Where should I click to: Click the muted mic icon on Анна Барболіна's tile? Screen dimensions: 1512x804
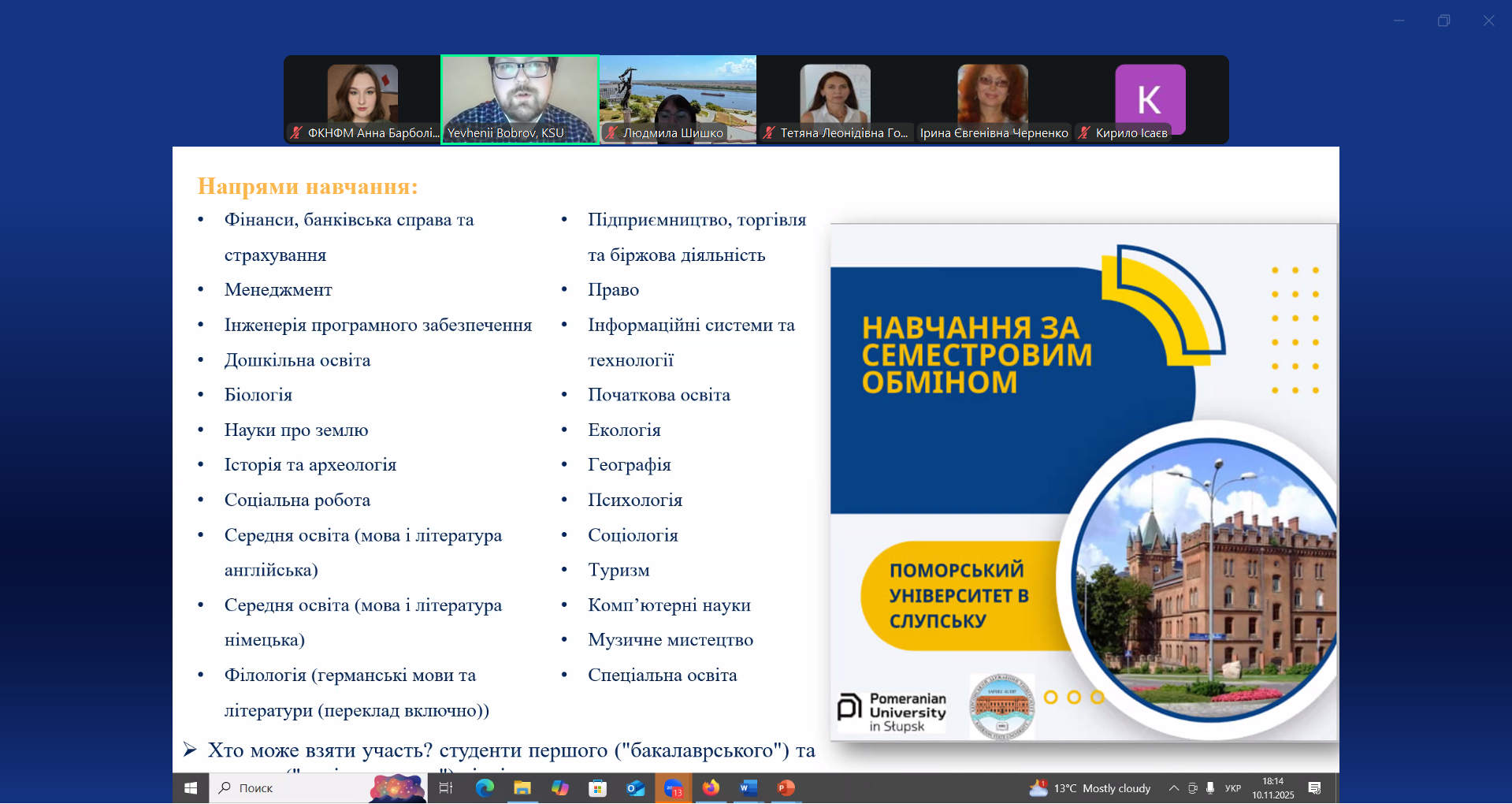tap(295, 133)
